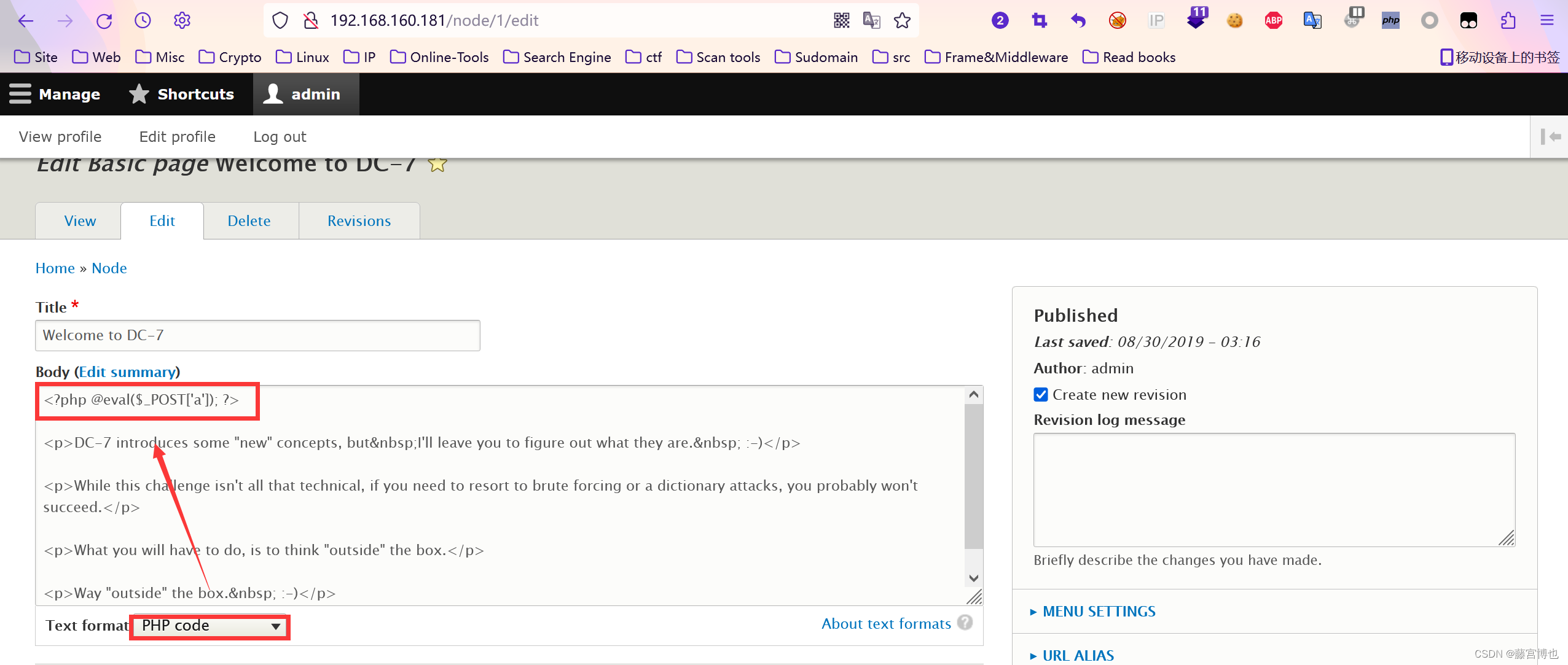
Task: Open the ctf bookmarks folder
Action: pyautogui.click(x=643, y=57)
